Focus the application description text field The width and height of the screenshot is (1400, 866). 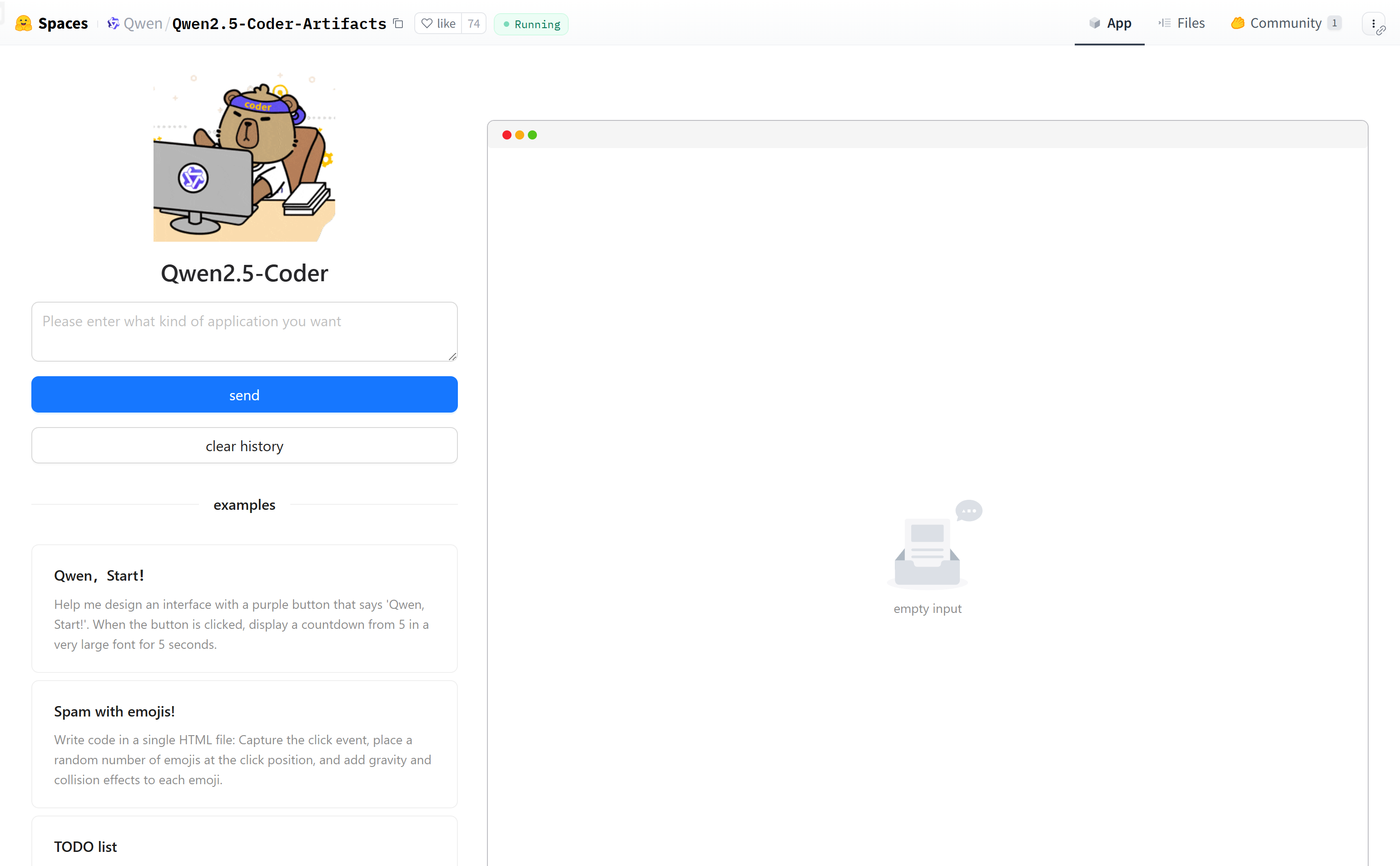point(244,332)
